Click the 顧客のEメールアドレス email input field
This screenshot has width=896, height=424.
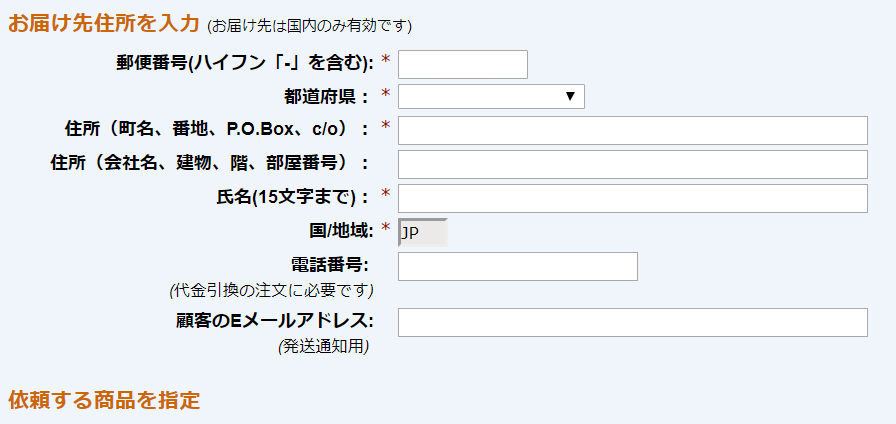pyautogui.click(x=633, y=322)
